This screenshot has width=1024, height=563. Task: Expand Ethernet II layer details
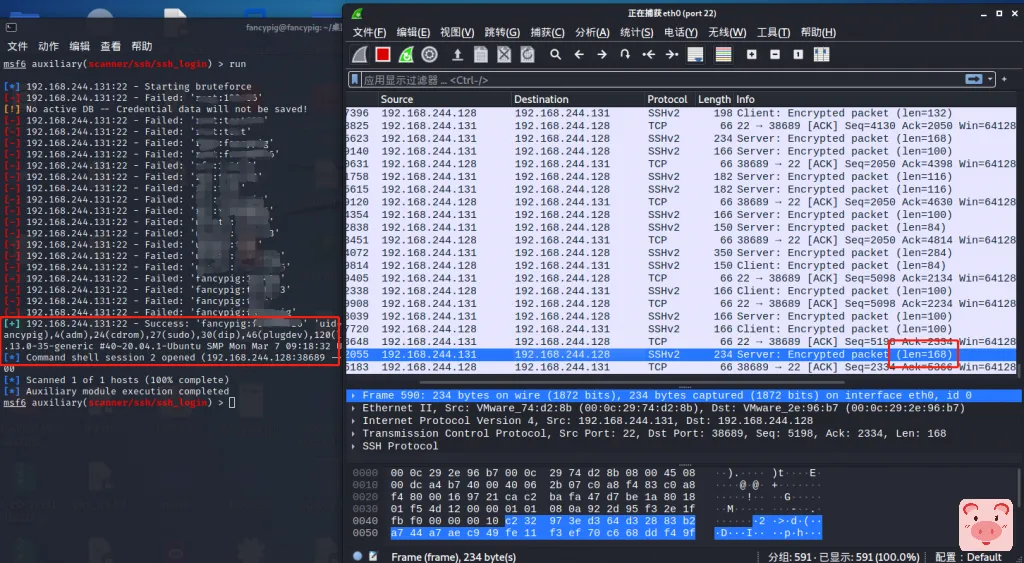[353, 408]
